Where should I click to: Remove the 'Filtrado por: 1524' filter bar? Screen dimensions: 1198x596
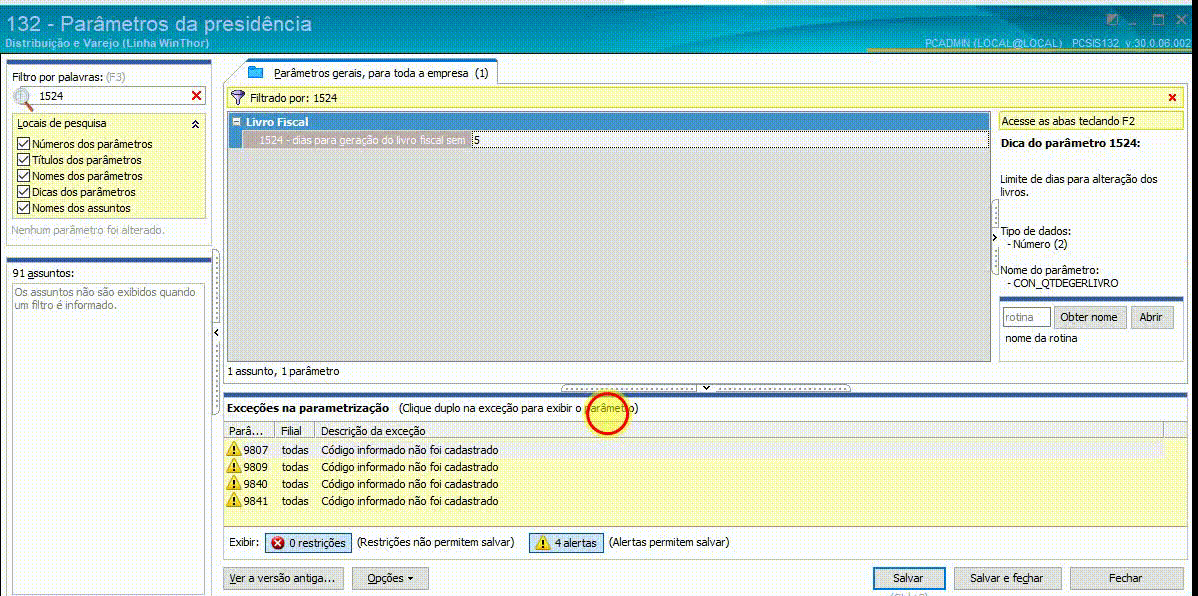click(x=1173, y=98)
